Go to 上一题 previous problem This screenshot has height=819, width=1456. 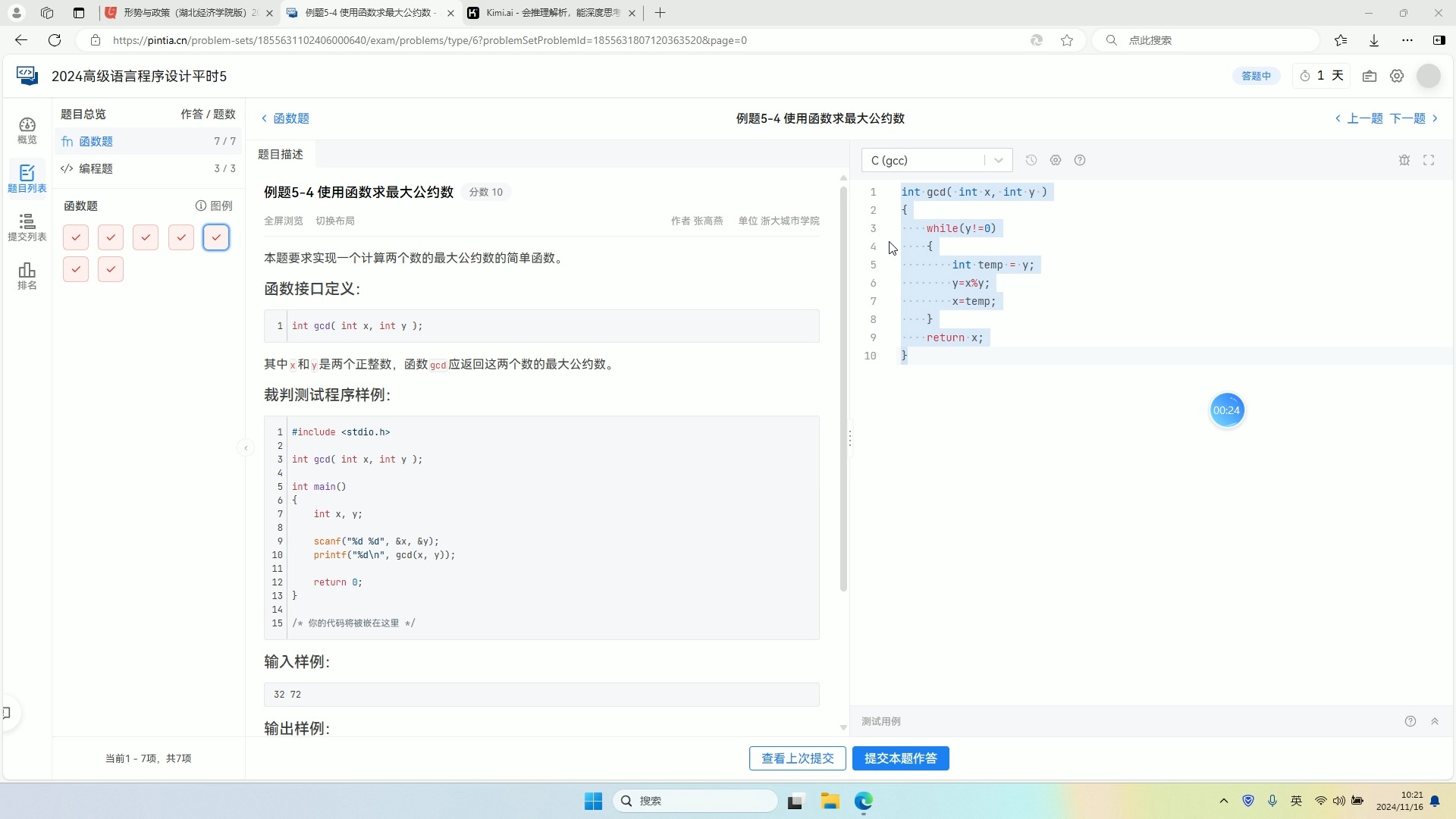coord(1359,118)
